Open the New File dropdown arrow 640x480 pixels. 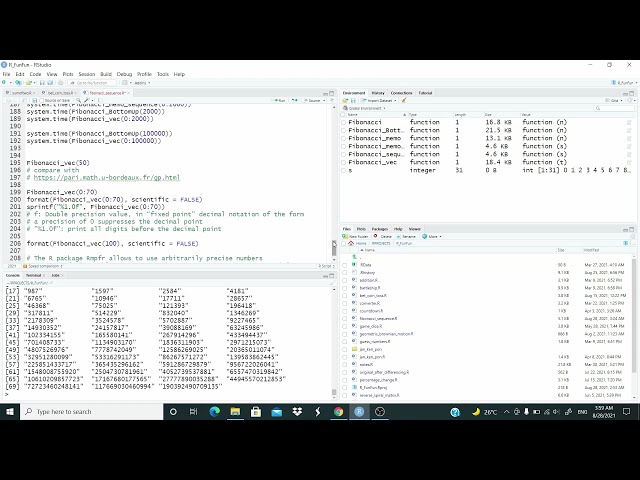click(x=9, y=83)
